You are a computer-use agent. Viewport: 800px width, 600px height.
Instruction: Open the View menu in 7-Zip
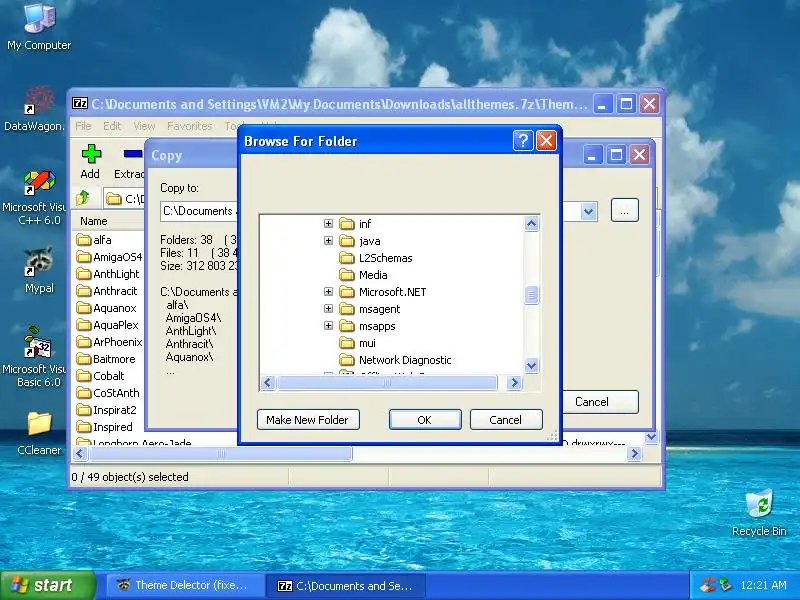tap(144, 126)
